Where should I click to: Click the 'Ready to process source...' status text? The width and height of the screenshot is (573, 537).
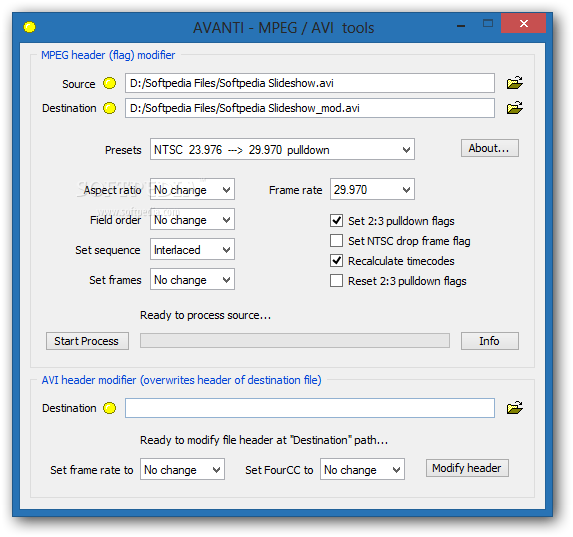(205, 315)
